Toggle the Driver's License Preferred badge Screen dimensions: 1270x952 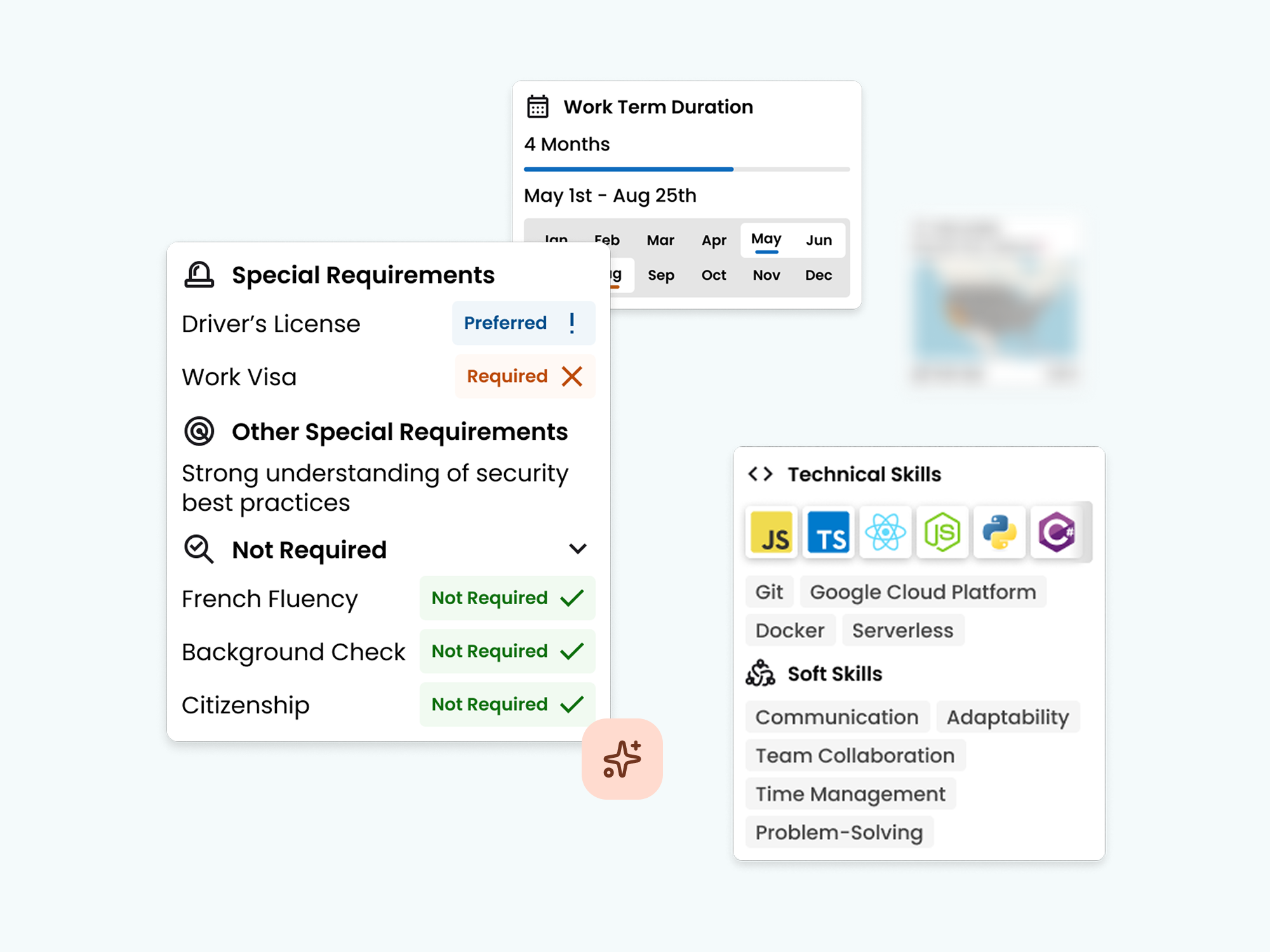click(523, 323)
